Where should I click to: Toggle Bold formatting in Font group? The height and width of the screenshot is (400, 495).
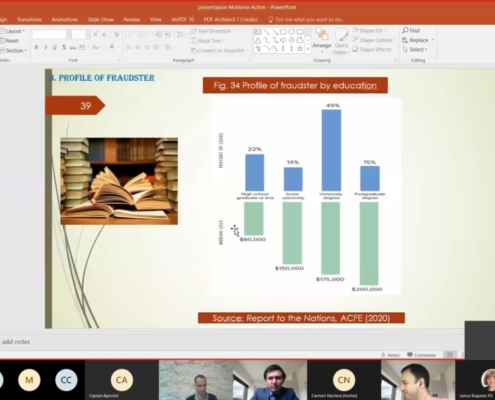pyautogui.click(x=36, y=47)
